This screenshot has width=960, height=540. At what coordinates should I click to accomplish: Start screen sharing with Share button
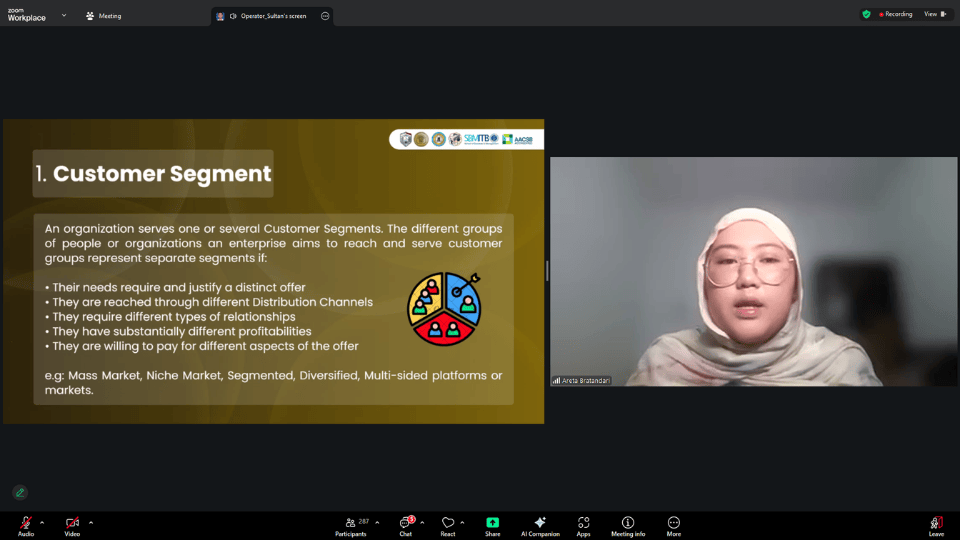[492, 523]
